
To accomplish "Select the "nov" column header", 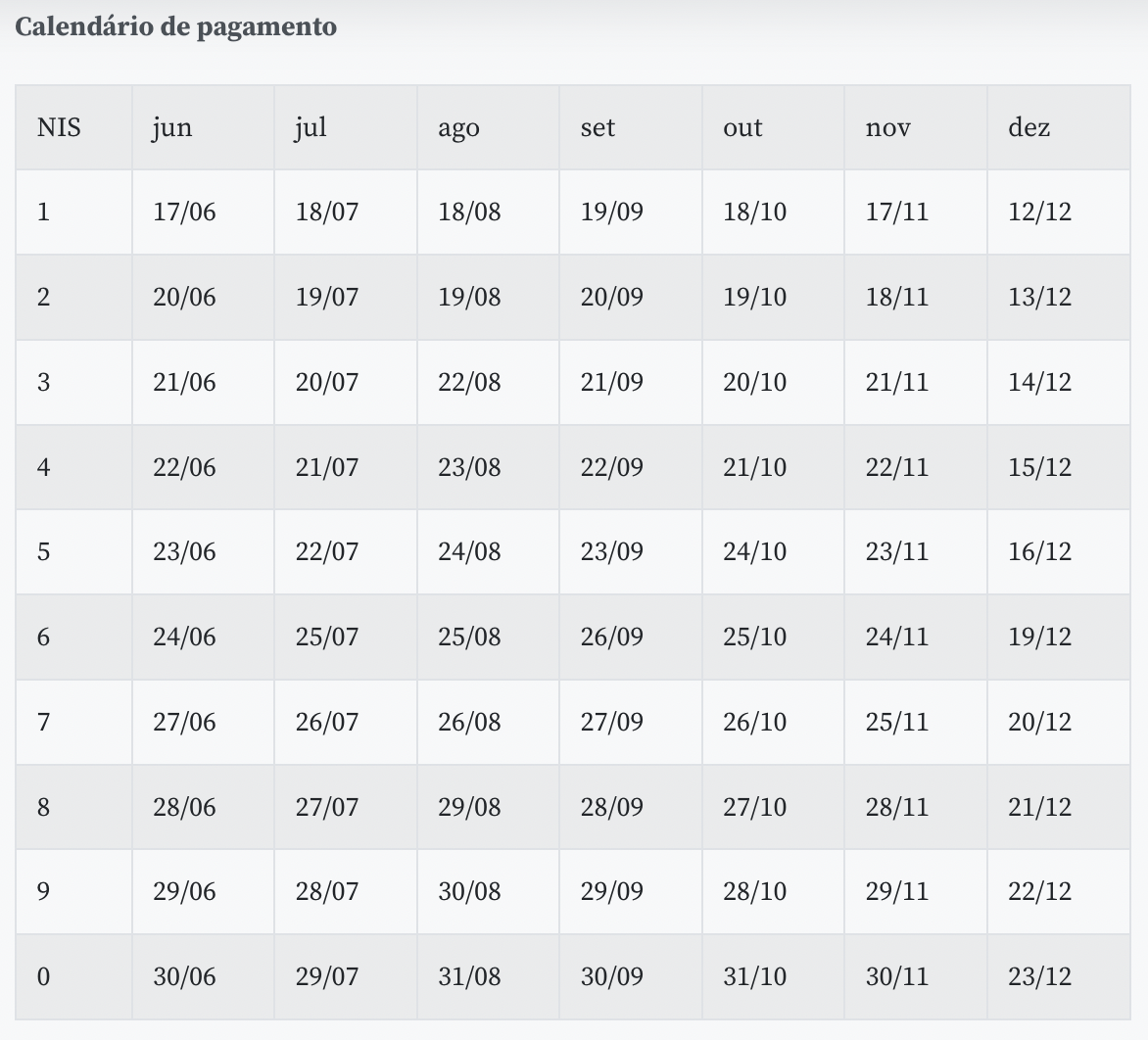I will pos(887,127).
